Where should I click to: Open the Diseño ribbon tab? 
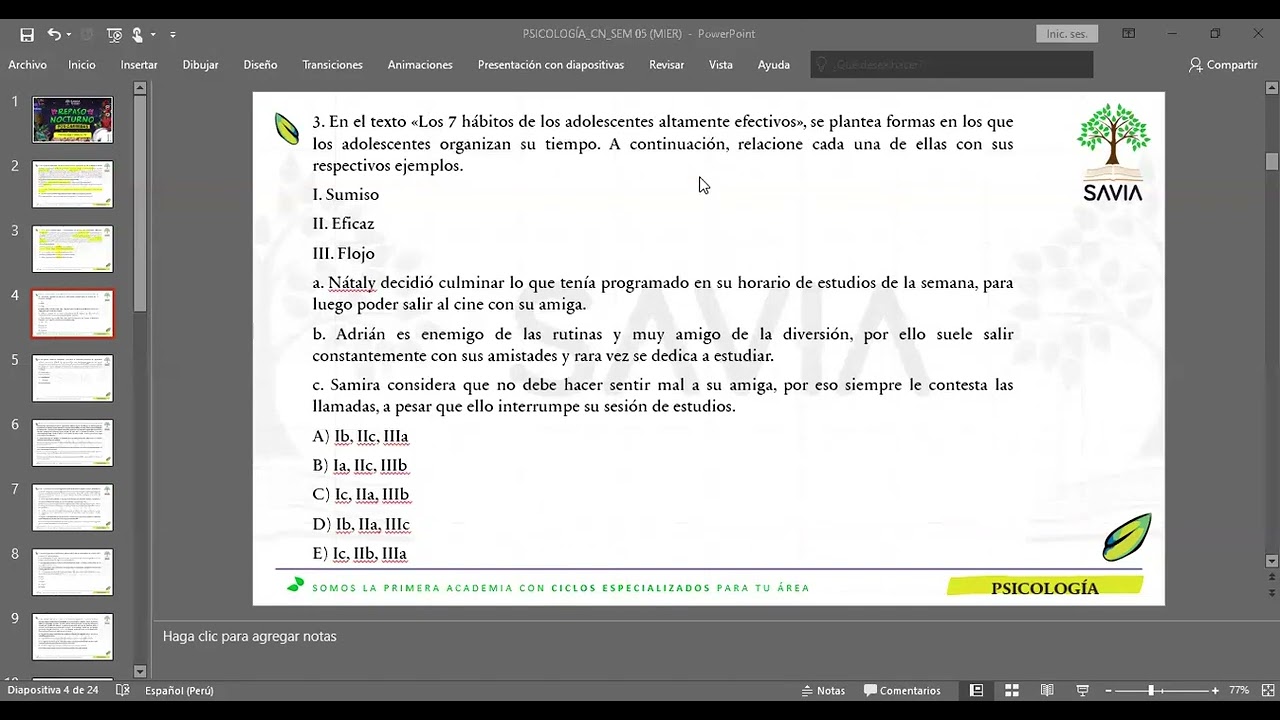pos(260,65)
